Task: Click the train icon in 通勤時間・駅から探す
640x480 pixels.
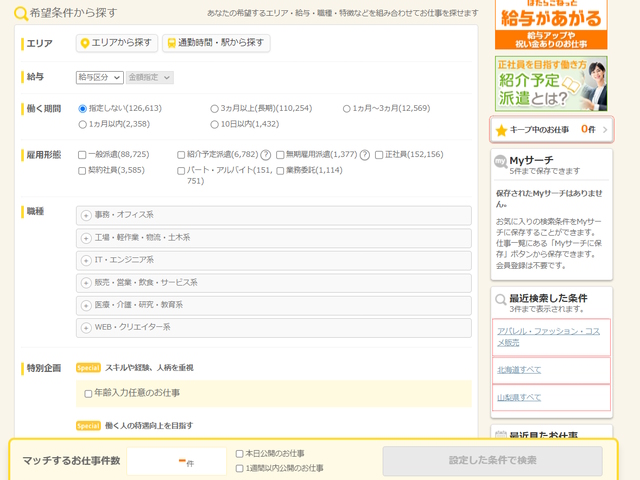Action: coord(170,43)
